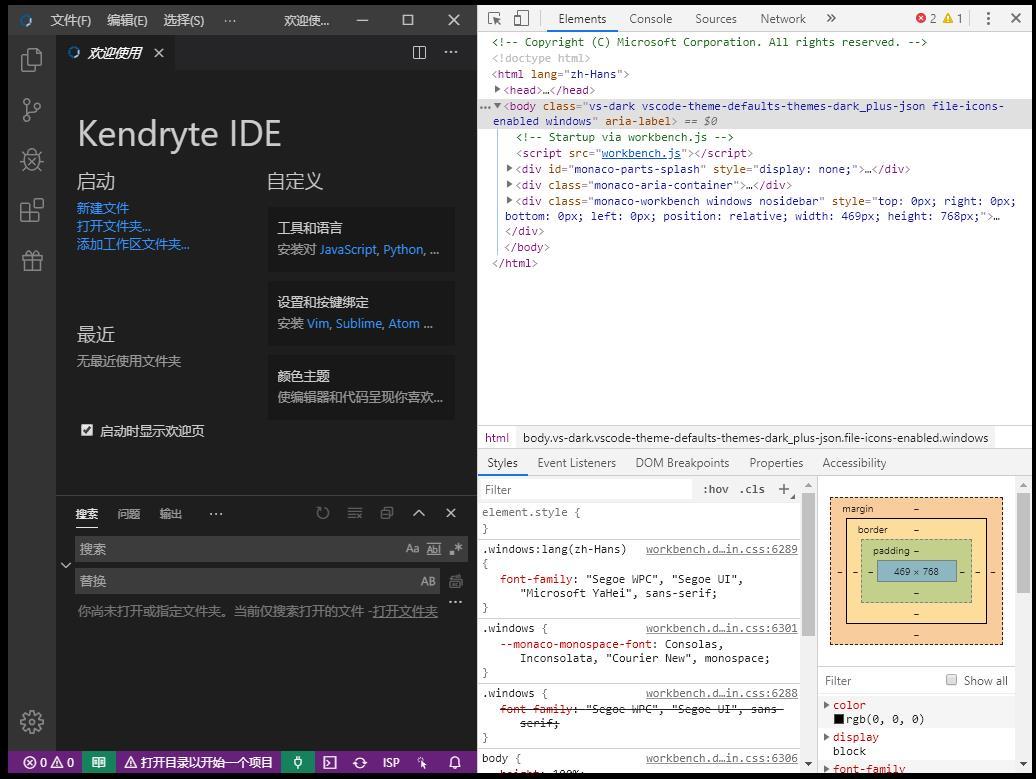Click the 新建文件 link
The height and width of the screenshot is (779, 1036).
[x=102, y=208]
